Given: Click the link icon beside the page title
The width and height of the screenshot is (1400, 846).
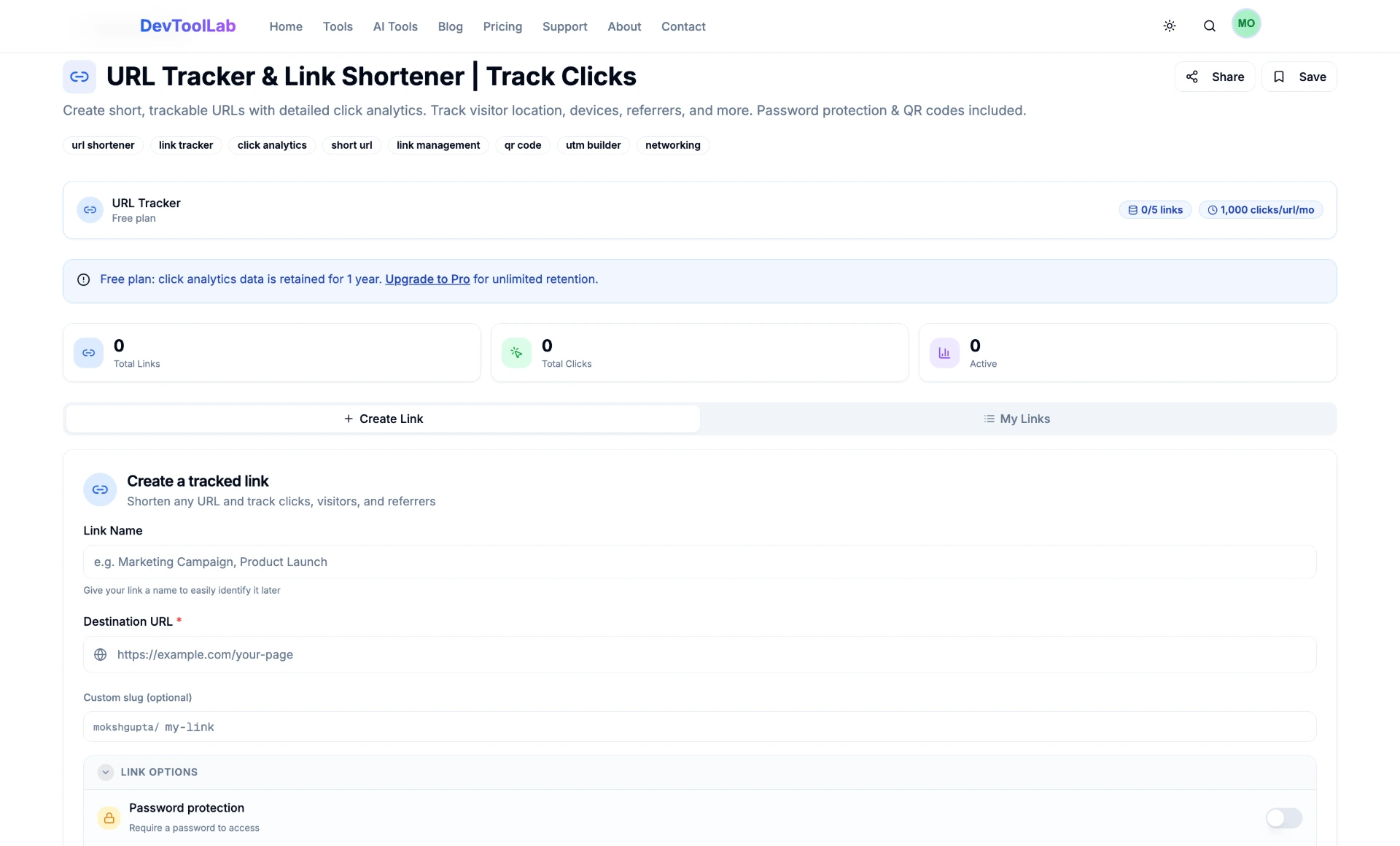Looking at the screenshot, I should pos(79,77).
